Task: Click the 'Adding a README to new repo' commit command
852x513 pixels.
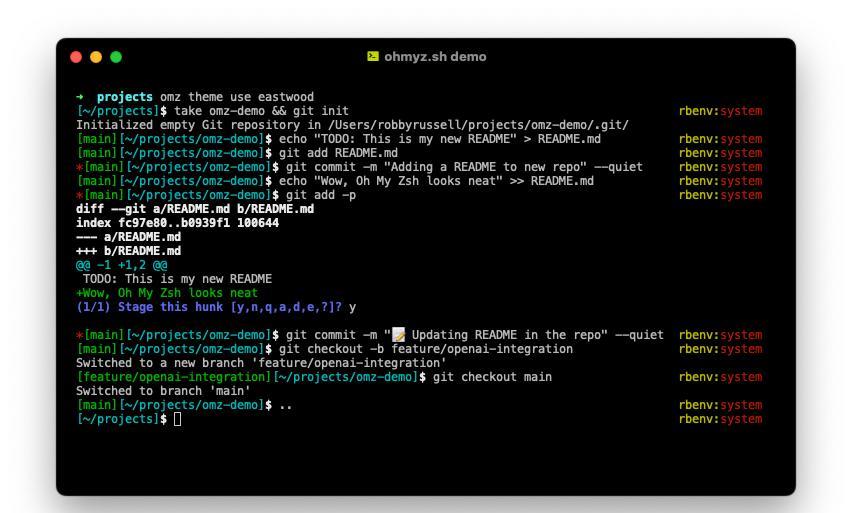Action: pyautogui.click(x=465, y=167)
